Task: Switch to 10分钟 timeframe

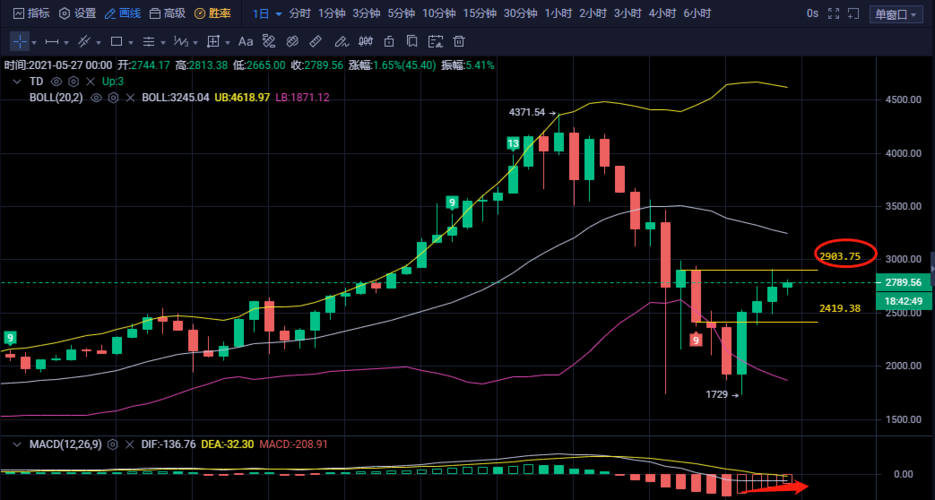Action: coord(439,14)
